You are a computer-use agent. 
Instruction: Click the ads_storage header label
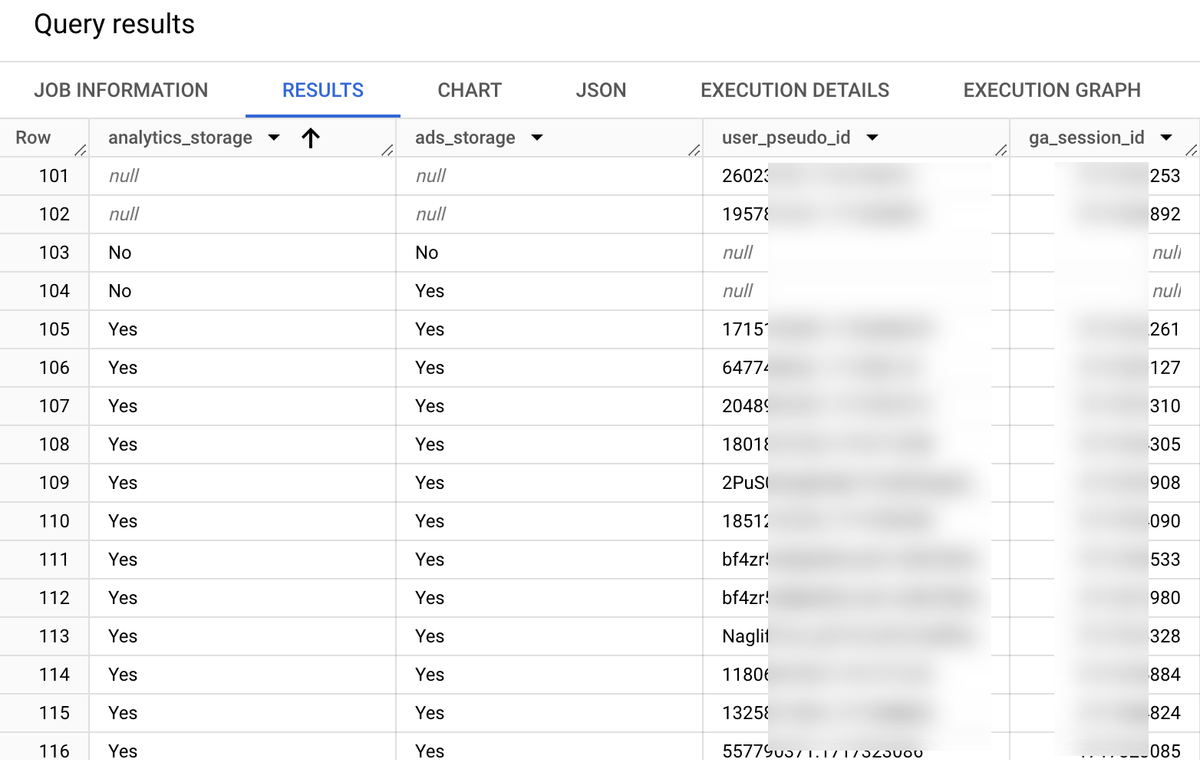pos(463,138)
